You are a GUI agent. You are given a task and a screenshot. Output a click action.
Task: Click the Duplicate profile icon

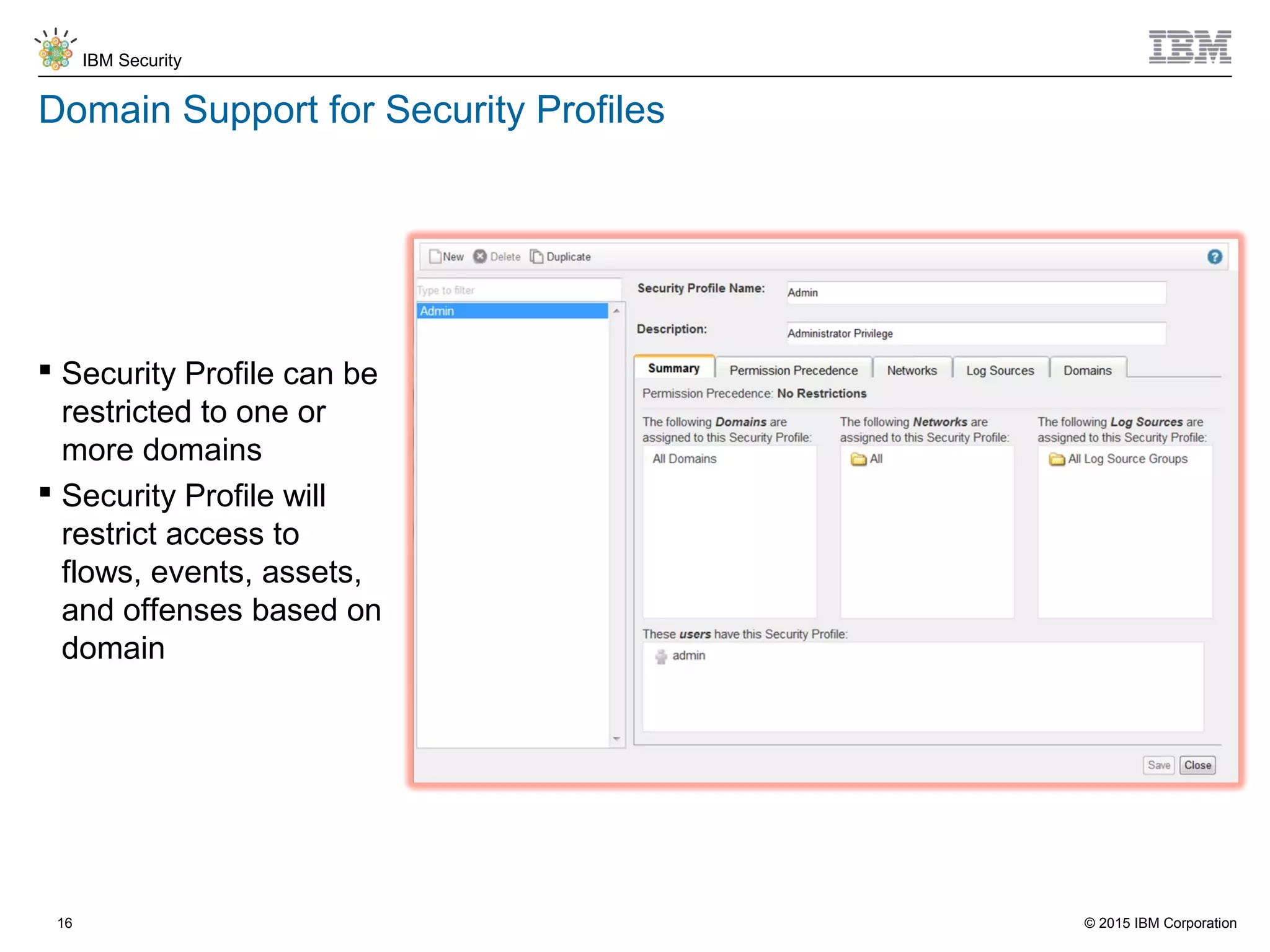536,257
